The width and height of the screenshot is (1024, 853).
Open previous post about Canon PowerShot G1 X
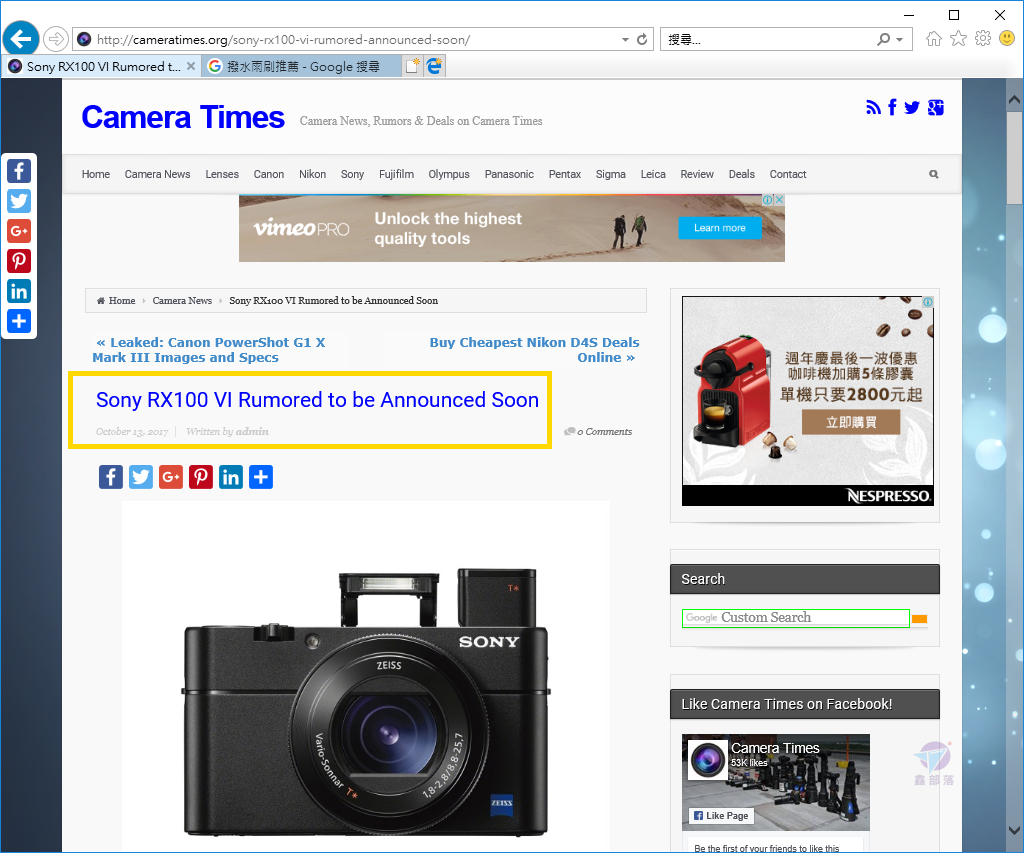[x=209, y=350]
